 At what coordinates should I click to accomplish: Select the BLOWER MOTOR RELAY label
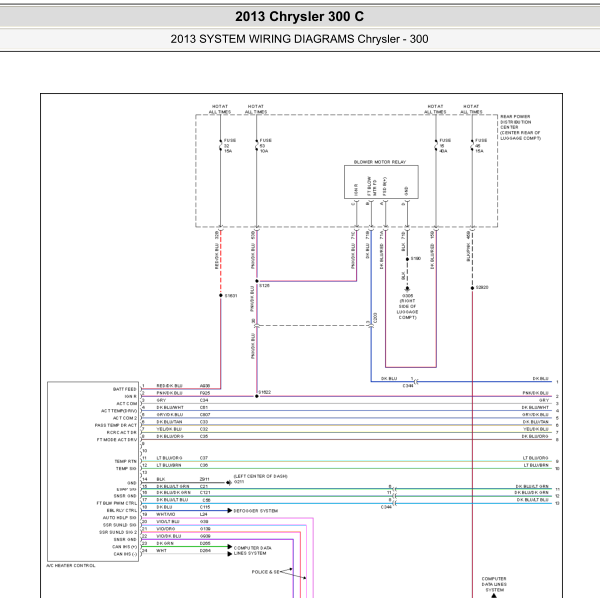point(380,162)
